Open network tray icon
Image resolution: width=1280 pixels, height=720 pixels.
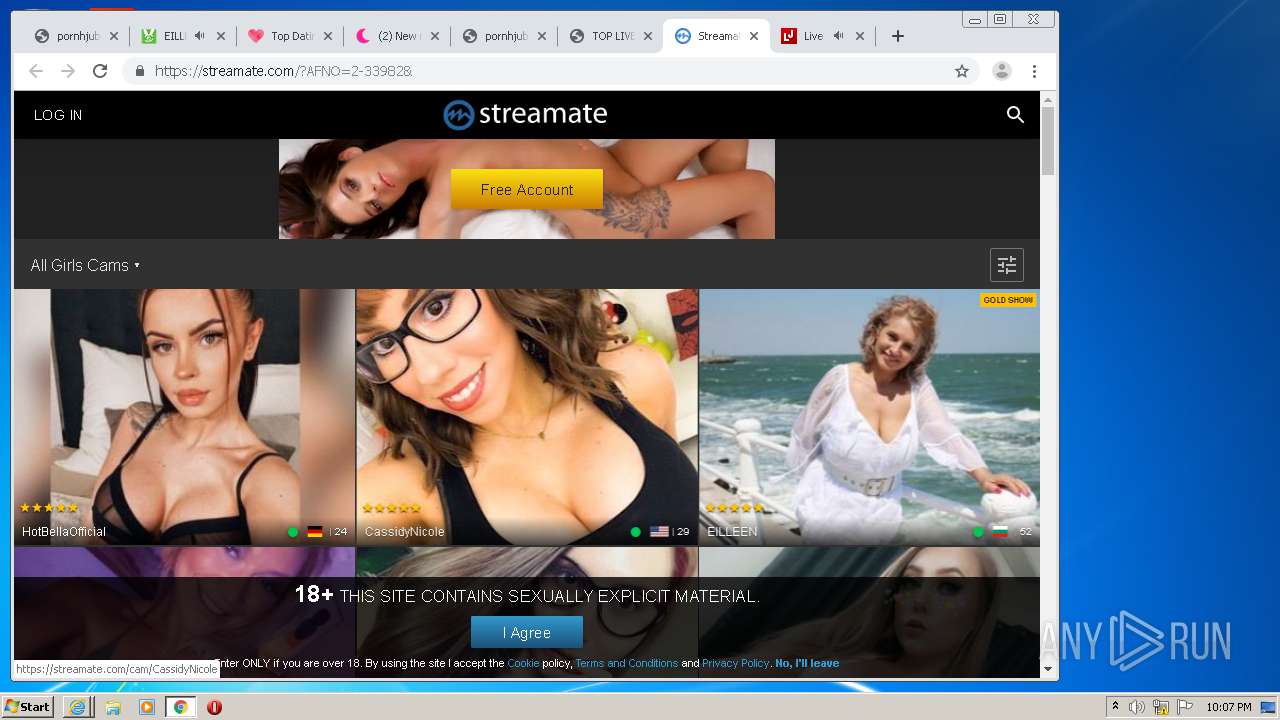[x=1161, y=707]
